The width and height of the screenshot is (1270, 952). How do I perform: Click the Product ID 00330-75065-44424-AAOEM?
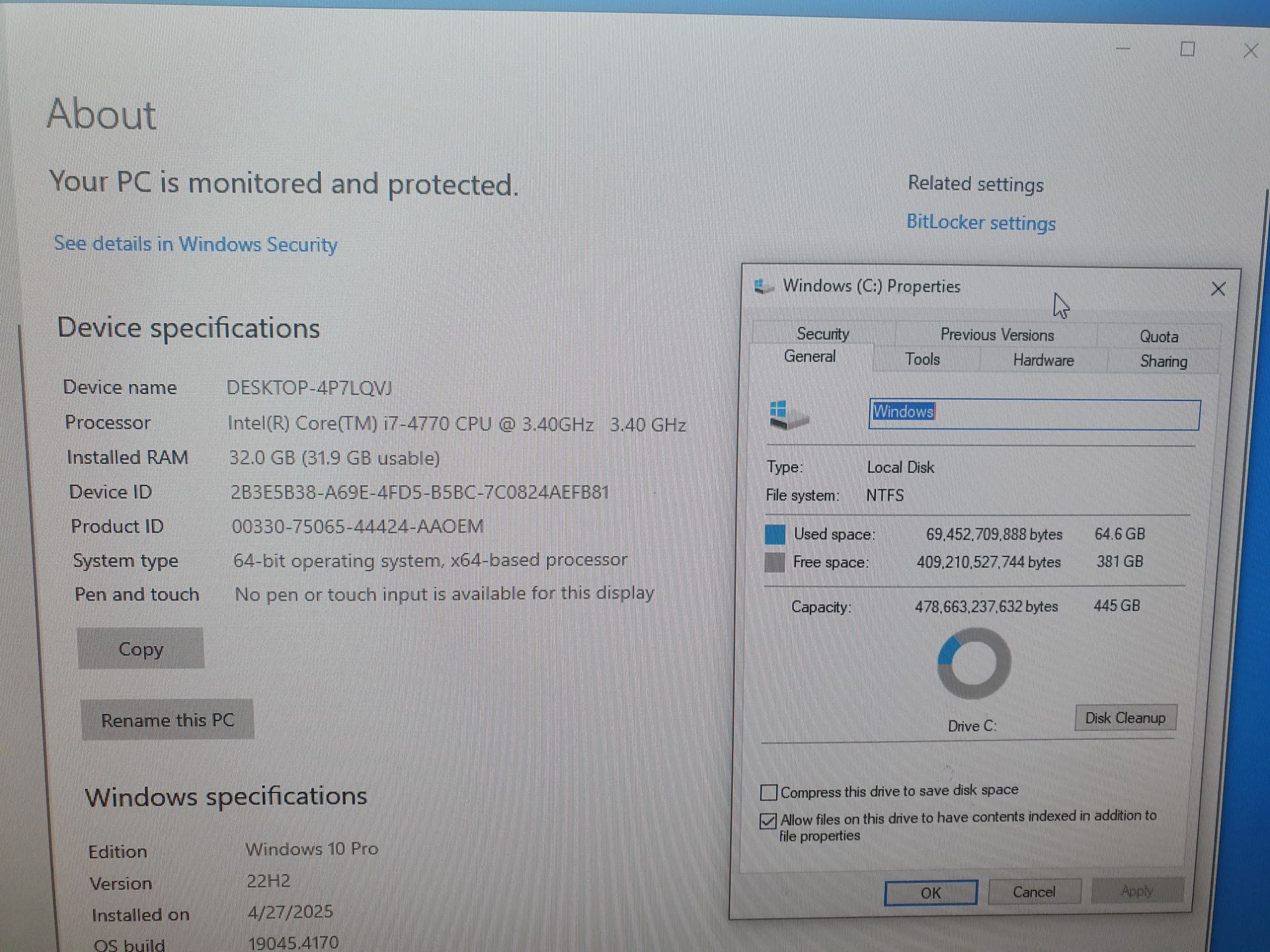pyautogui.click(x=358, y=526)
